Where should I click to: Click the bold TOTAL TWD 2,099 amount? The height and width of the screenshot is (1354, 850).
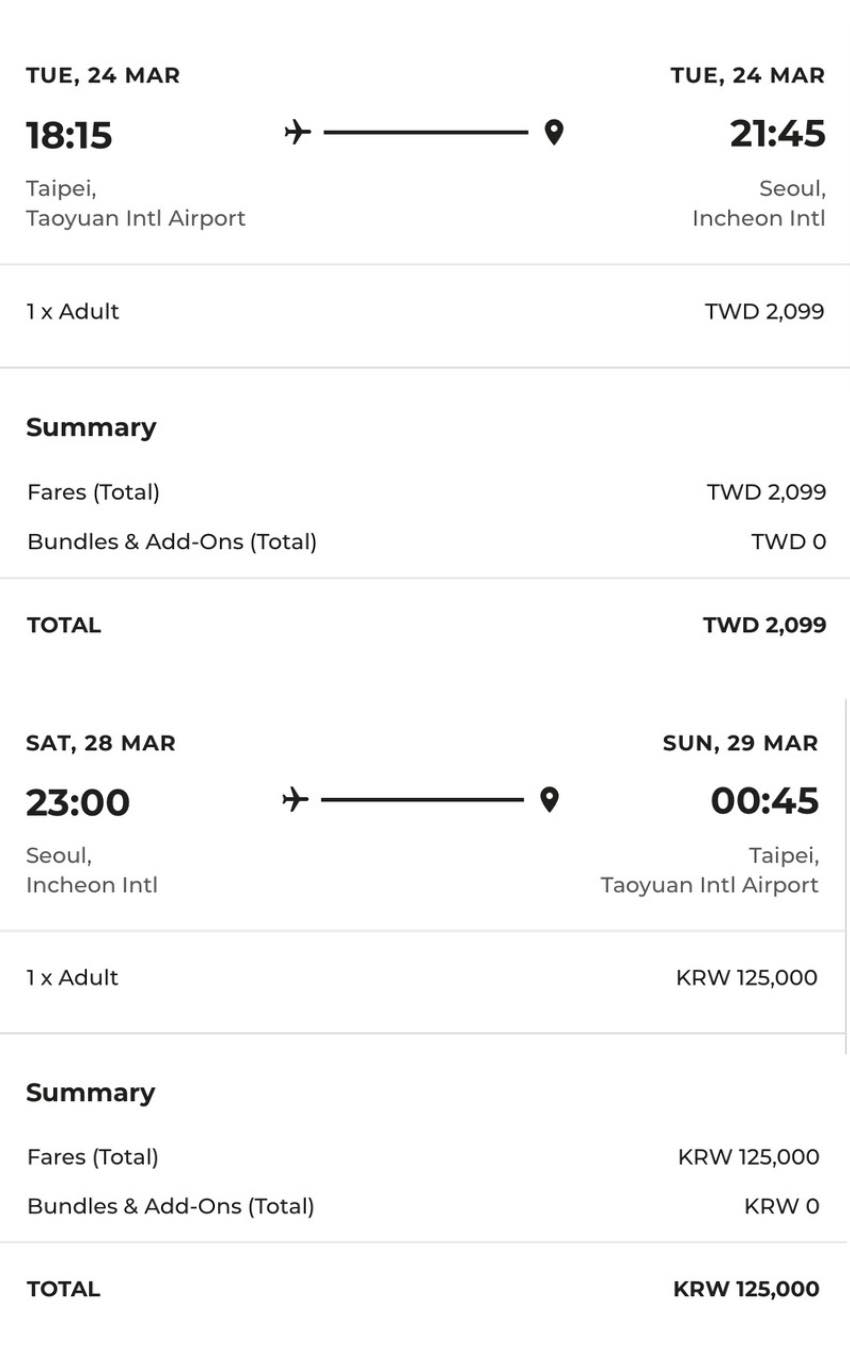click(764, 625)
